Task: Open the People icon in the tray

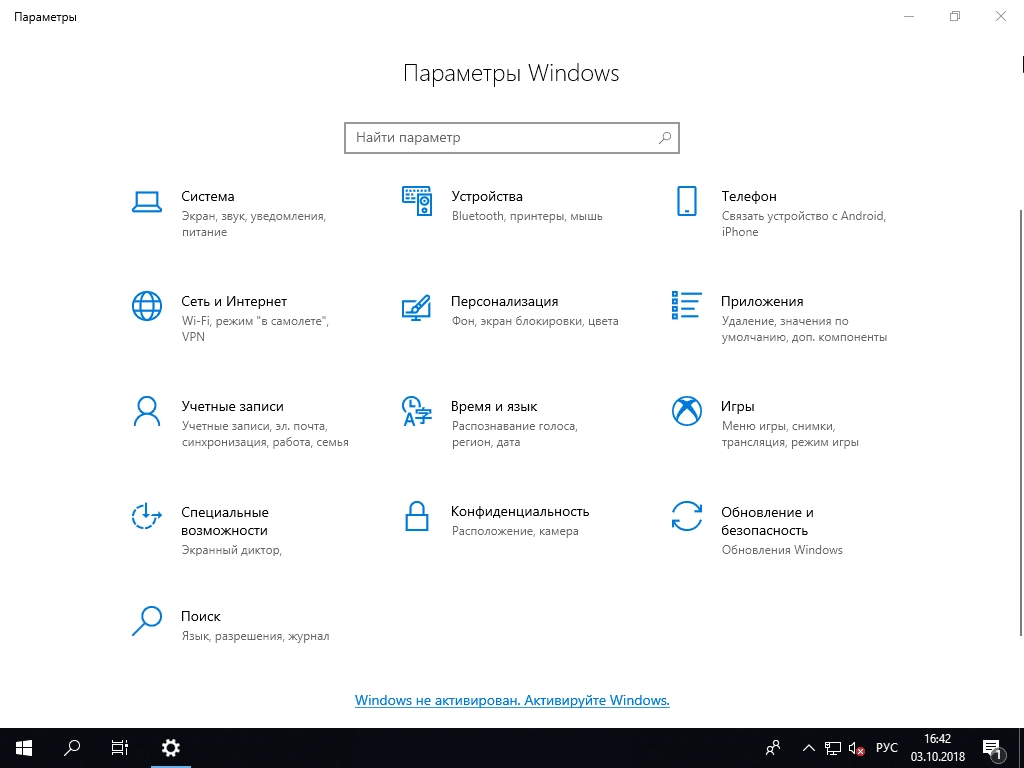Action: tap(773, 748)
